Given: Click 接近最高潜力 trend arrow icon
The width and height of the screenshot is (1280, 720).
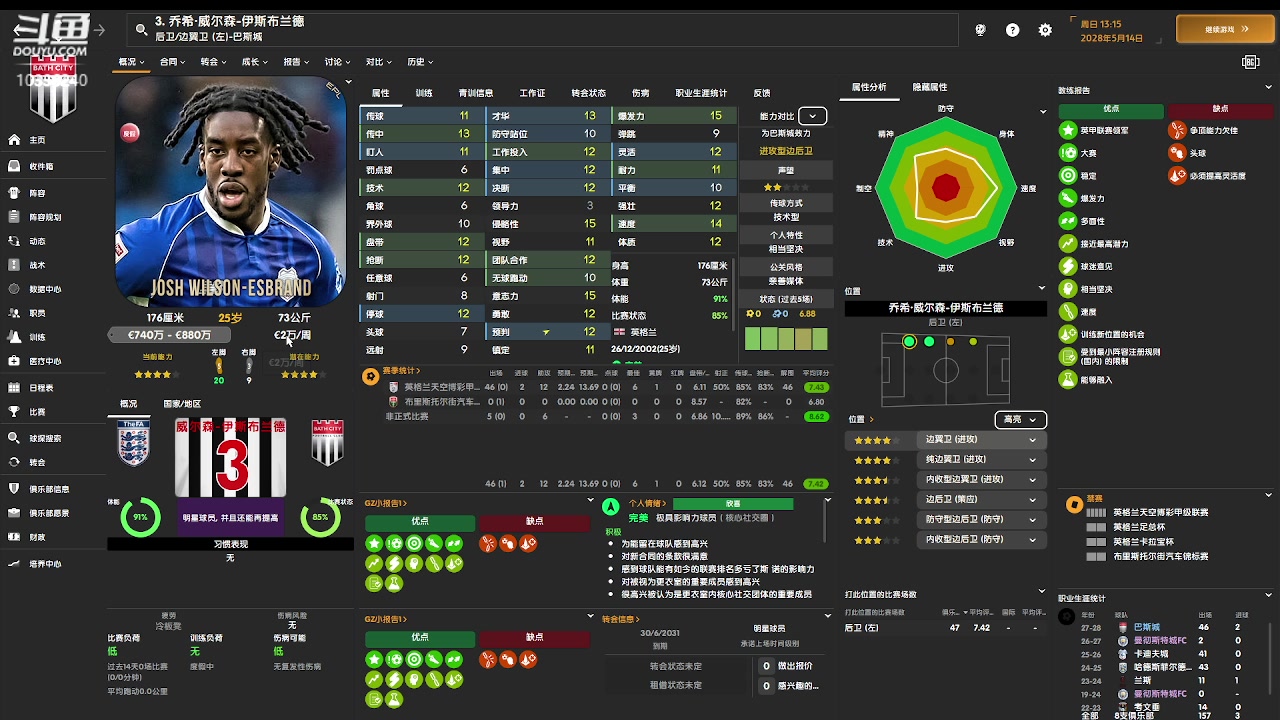Looking at the screenshot, I should (1068, 243).
